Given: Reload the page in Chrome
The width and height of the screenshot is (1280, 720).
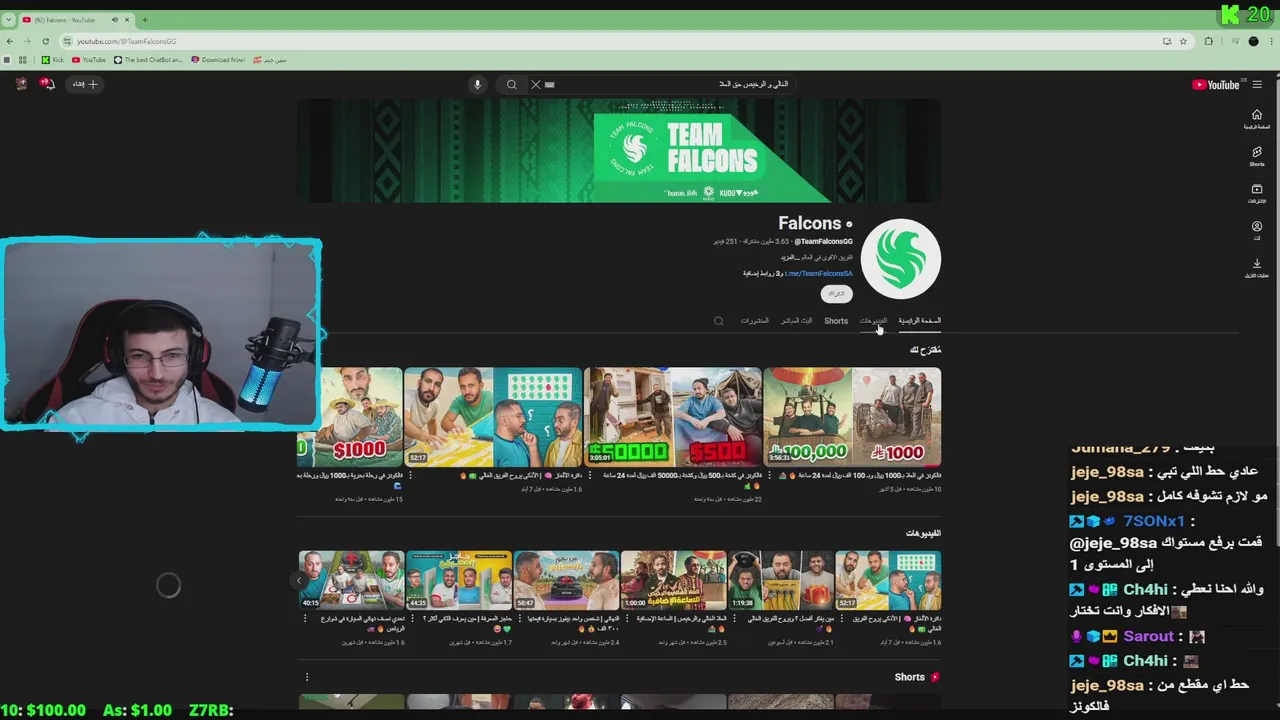Looking at the screenshot, I should tap(45, 41).
